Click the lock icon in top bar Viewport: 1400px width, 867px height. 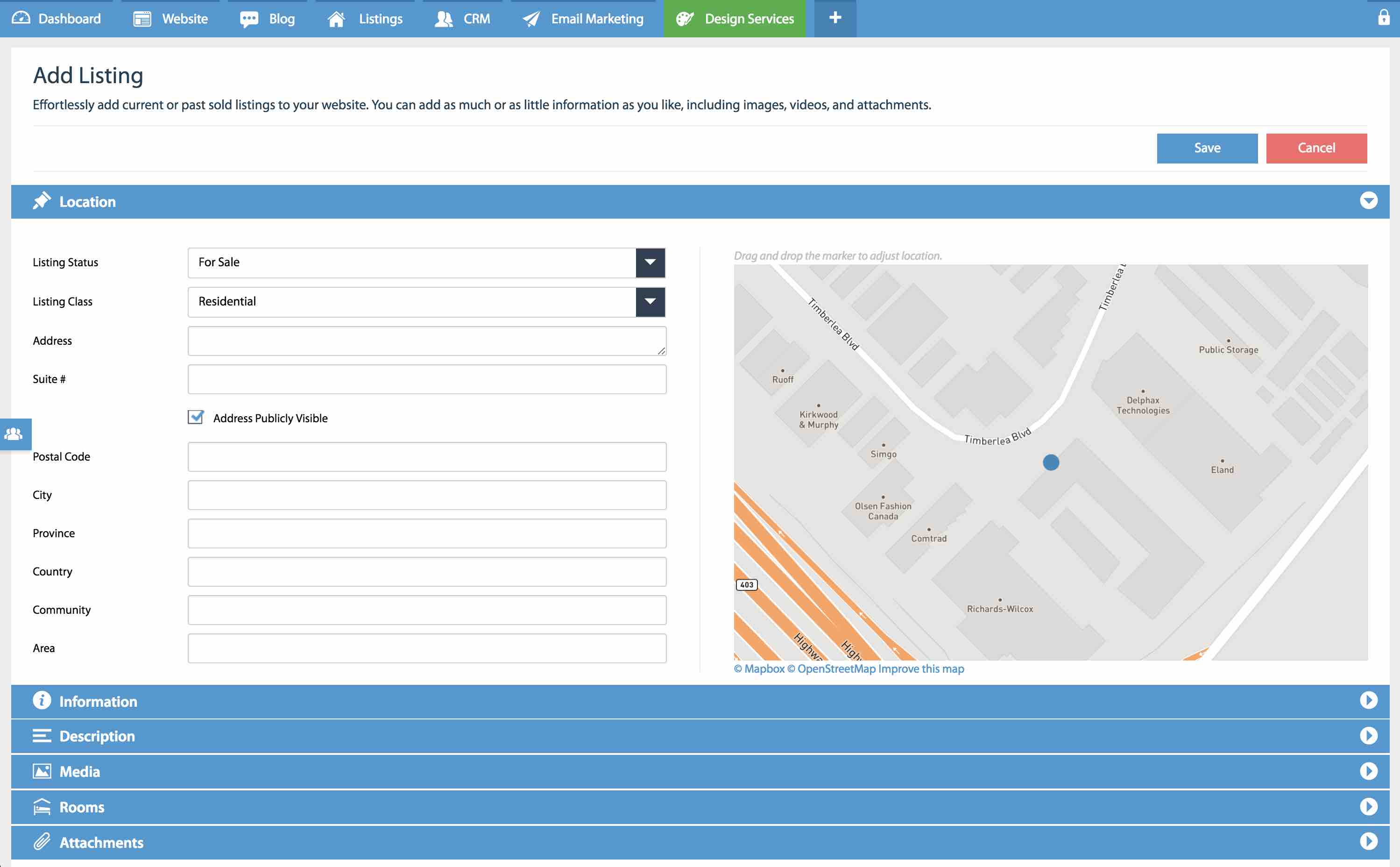coord(1383,17)
